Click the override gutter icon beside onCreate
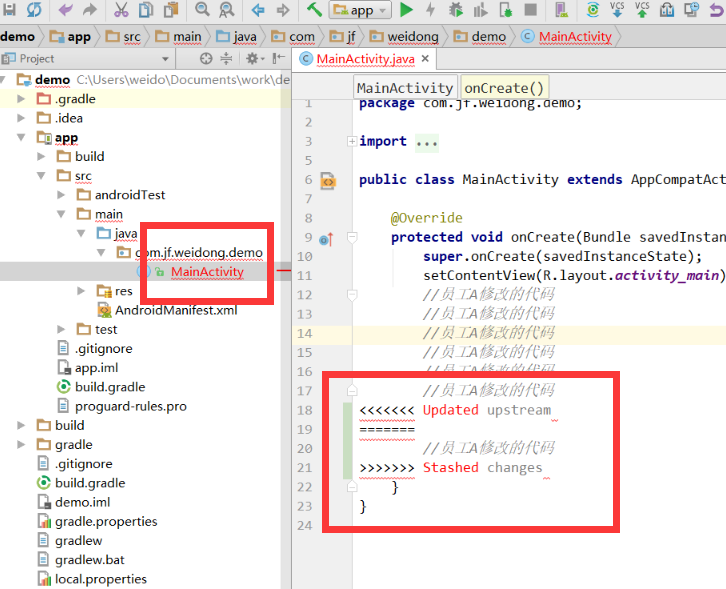The height and width of the screenshot is (589, 726). click(x=326, y=239)
